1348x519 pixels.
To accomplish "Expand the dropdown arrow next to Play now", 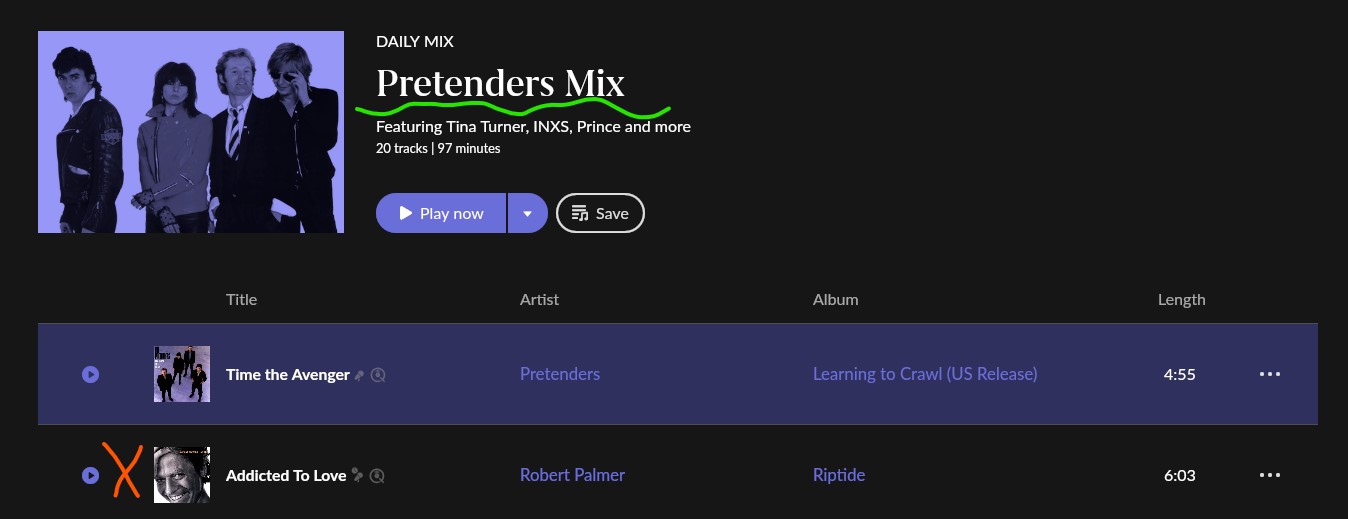I will click(527, 213).
